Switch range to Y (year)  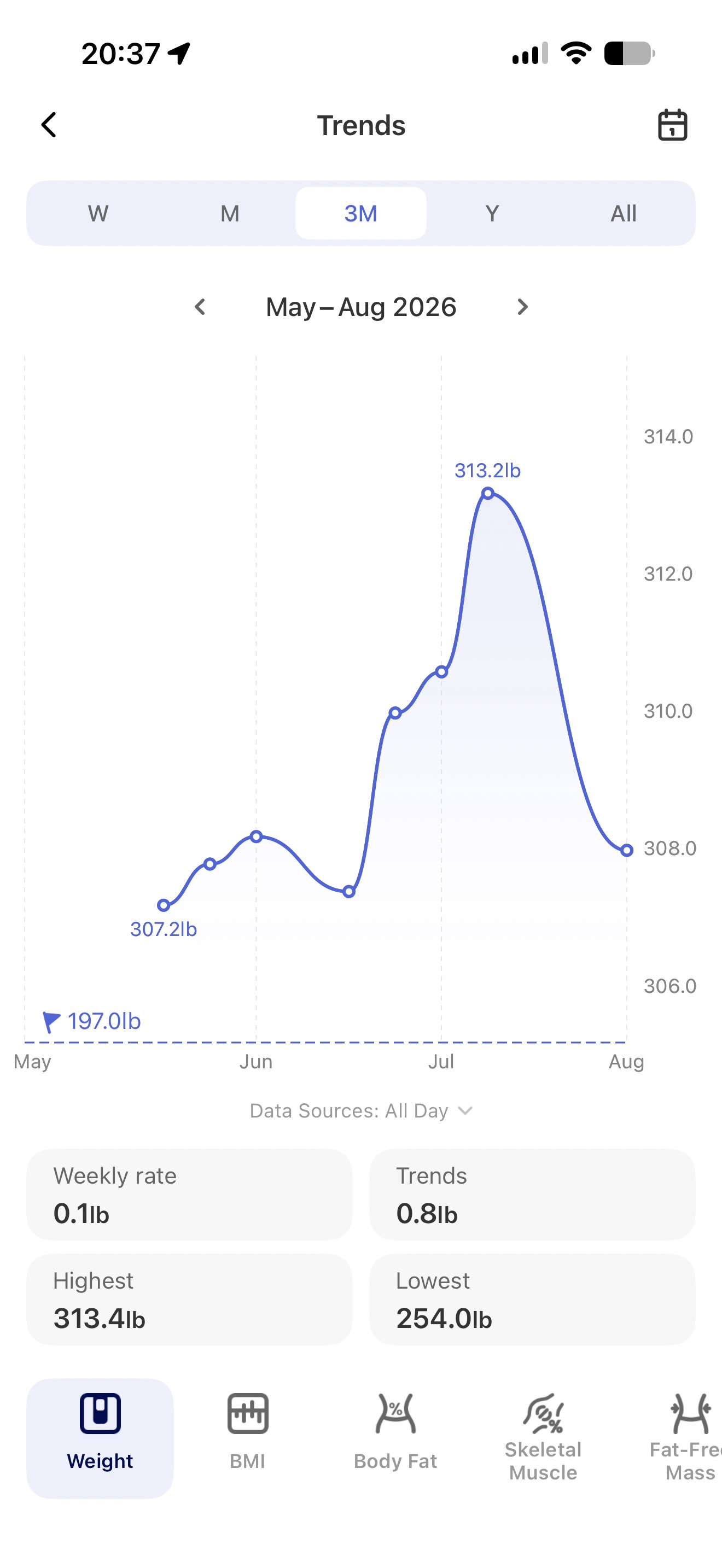coord(492,214)
